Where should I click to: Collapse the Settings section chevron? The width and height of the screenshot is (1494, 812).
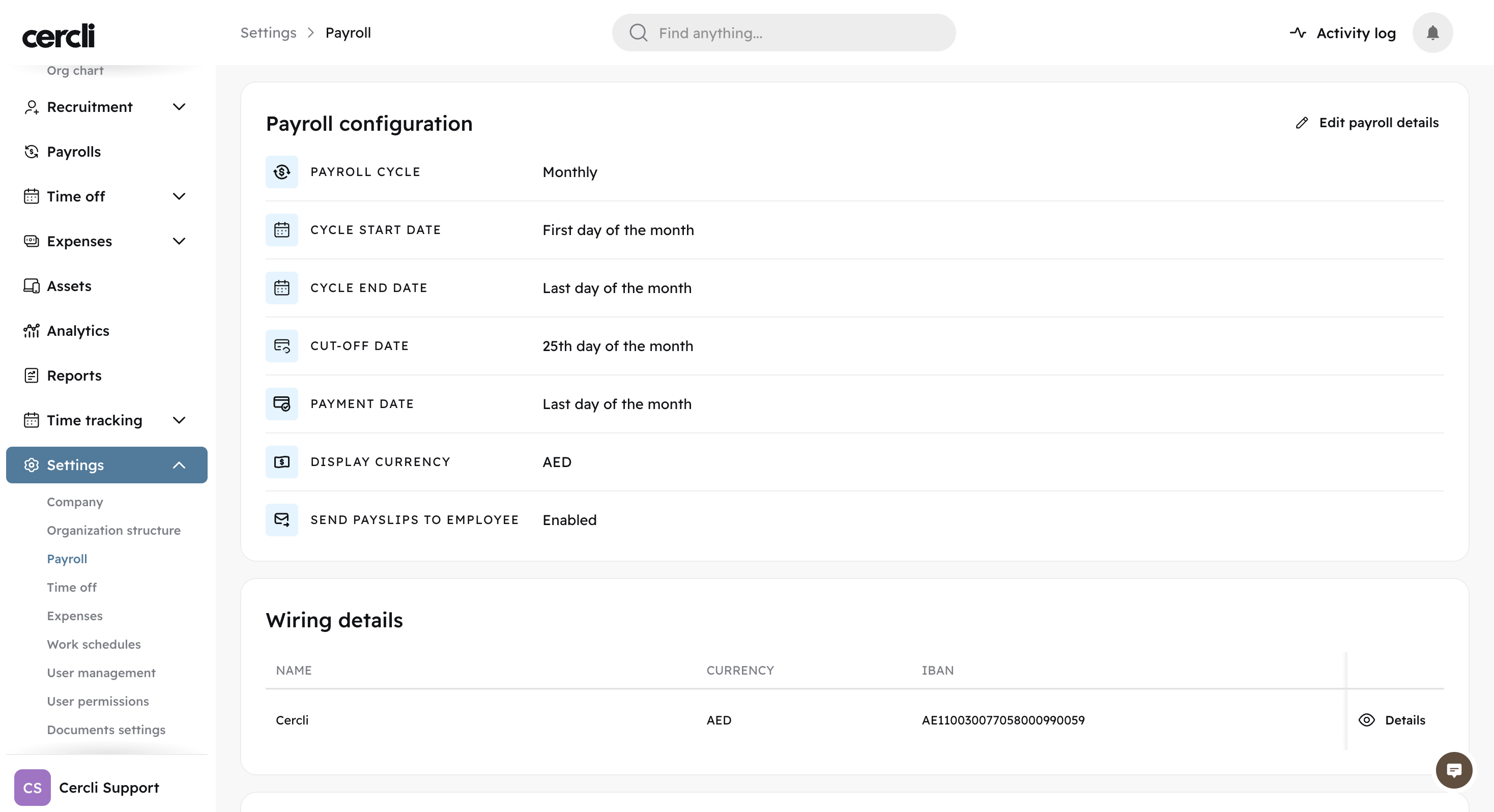pyautogui.click(x=179, y=465)
